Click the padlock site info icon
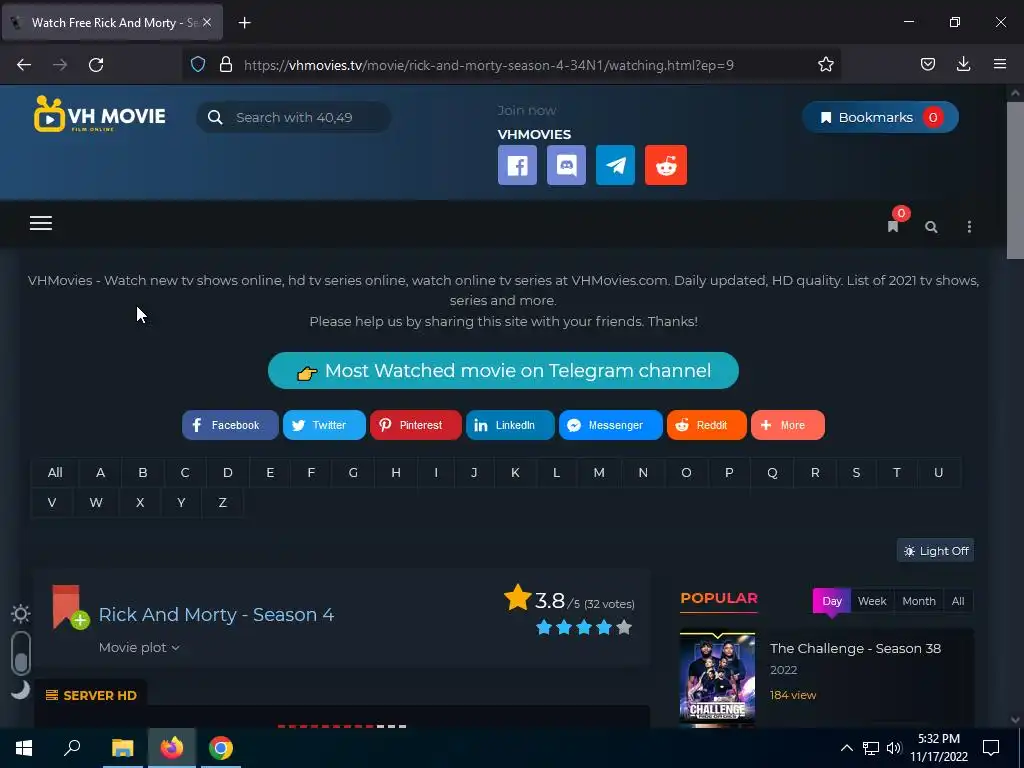The image size is (1024, 768). [226, 64]
